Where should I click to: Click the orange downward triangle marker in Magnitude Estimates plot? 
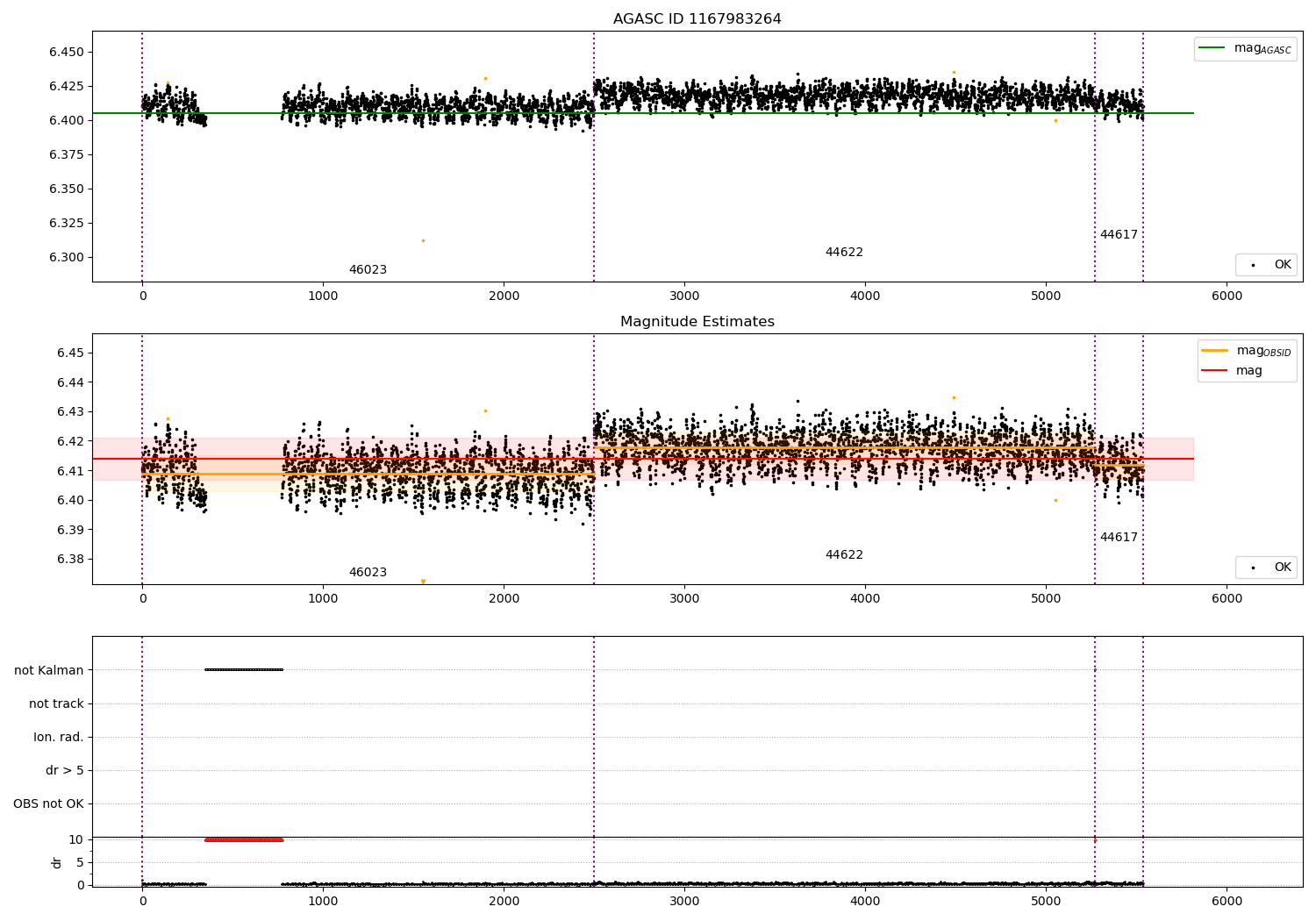(x=423, y=582)
